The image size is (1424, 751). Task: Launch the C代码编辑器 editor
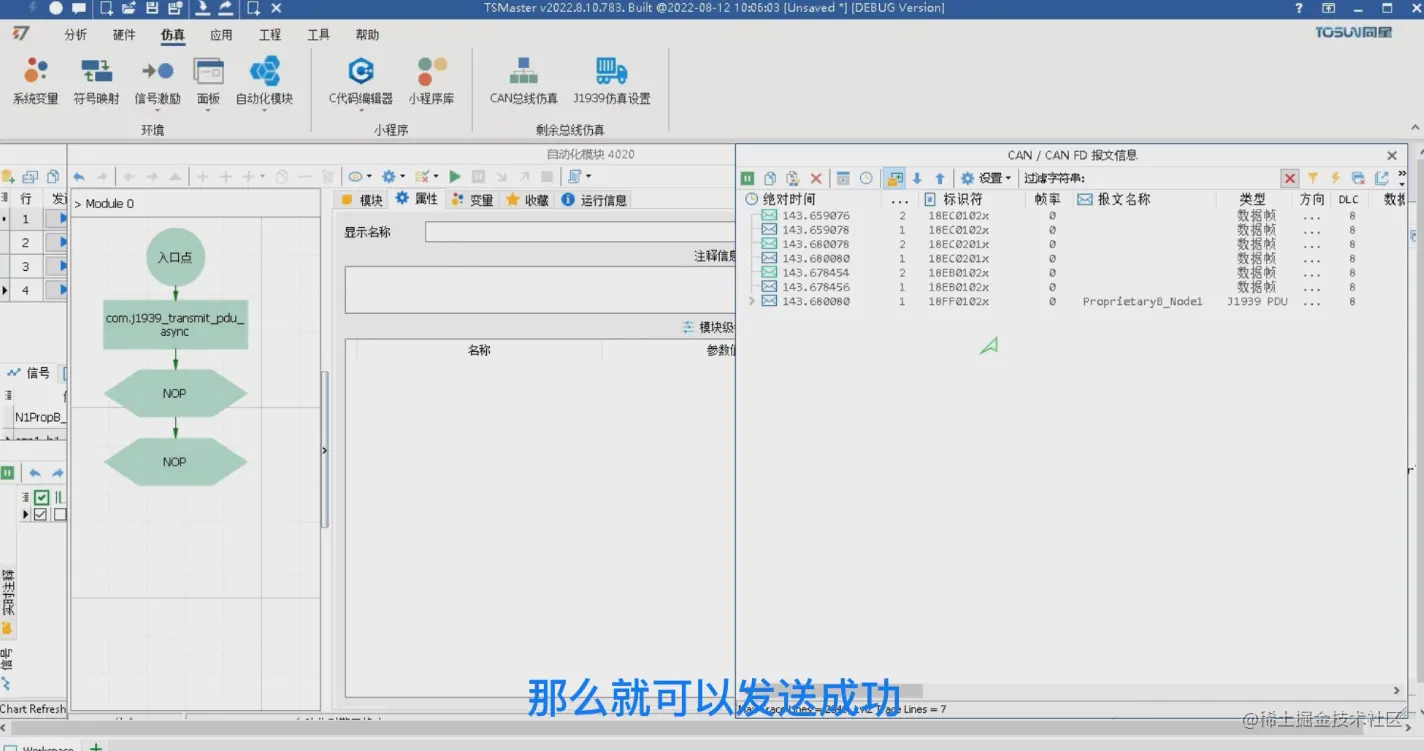click(360, 81)
